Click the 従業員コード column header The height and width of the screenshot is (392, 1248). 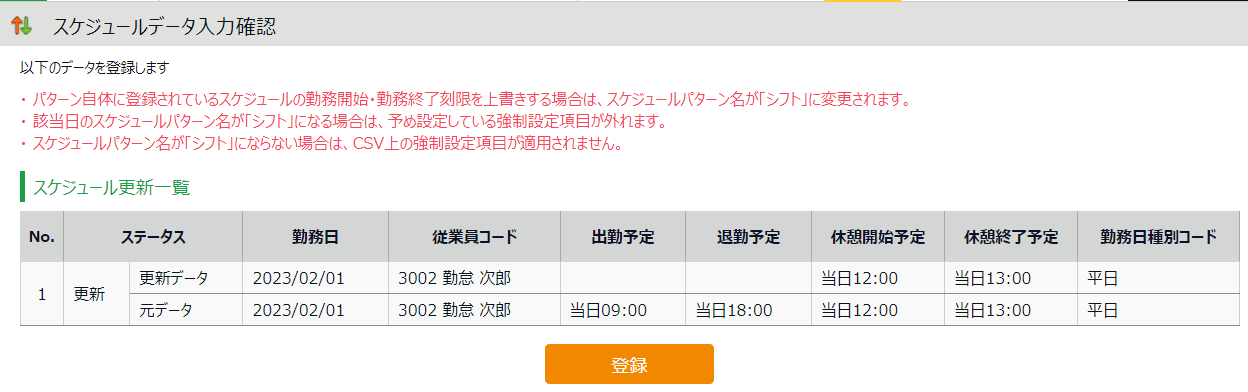pyautogui.click(x=474, y=237)
